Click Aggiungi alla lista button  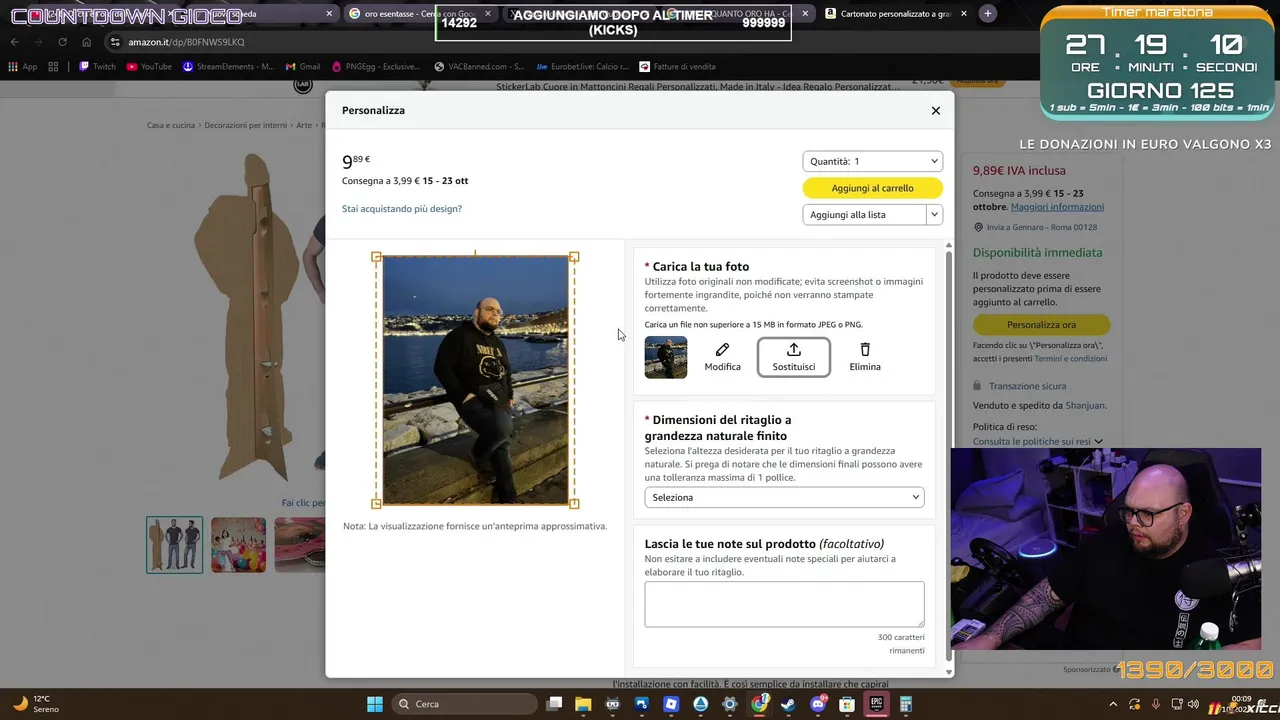[x=865, y=214]
